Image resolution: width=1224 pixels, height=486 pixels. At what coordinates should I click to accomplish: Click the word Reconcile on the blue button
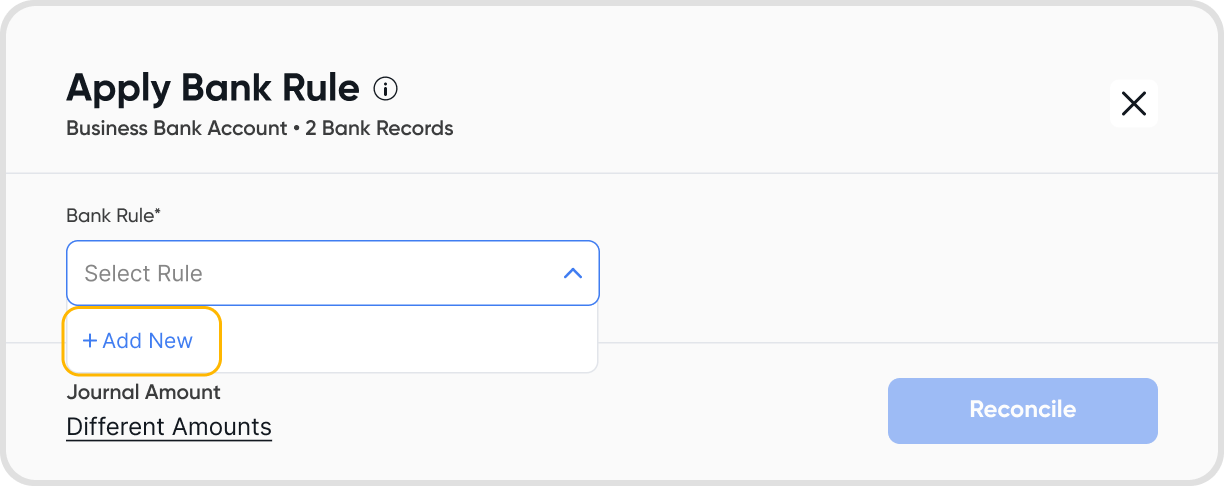coord(1023,409)
